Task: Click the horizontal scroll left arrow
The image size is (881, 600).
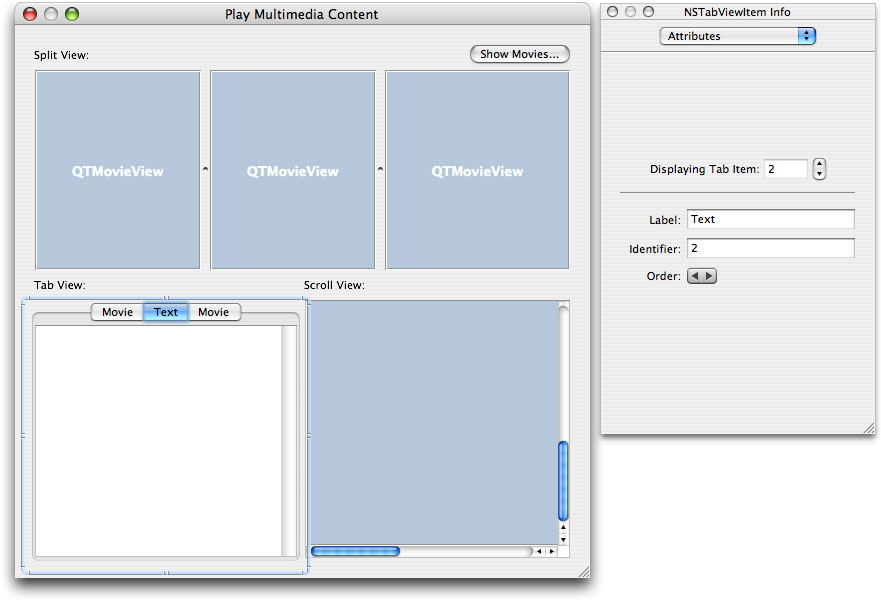Action: [x=540, y=551]
